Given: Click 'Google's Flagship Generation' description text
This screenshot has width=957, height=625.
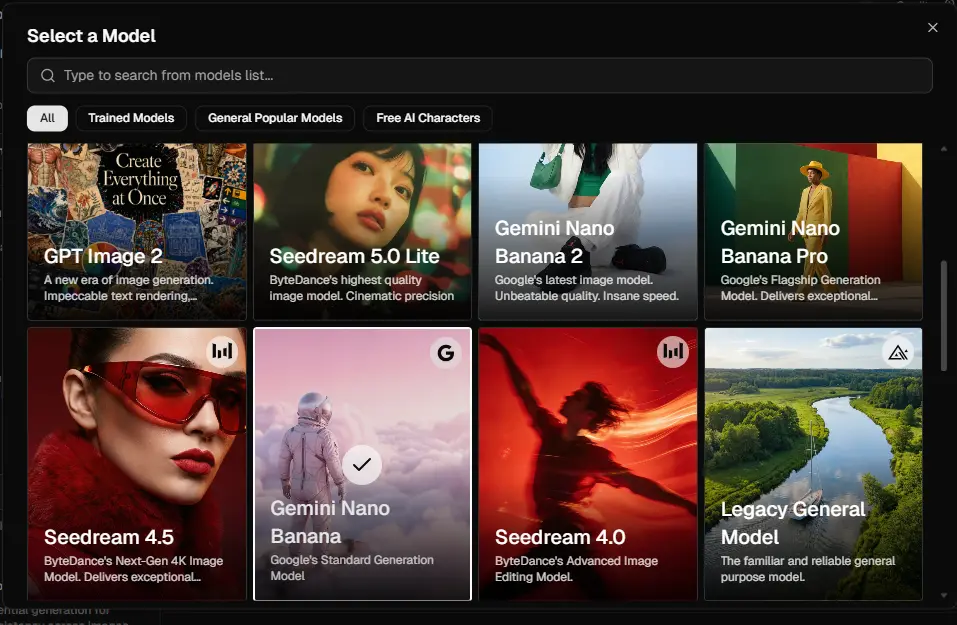Looking at the screenshot, I should tap(801, 288).
